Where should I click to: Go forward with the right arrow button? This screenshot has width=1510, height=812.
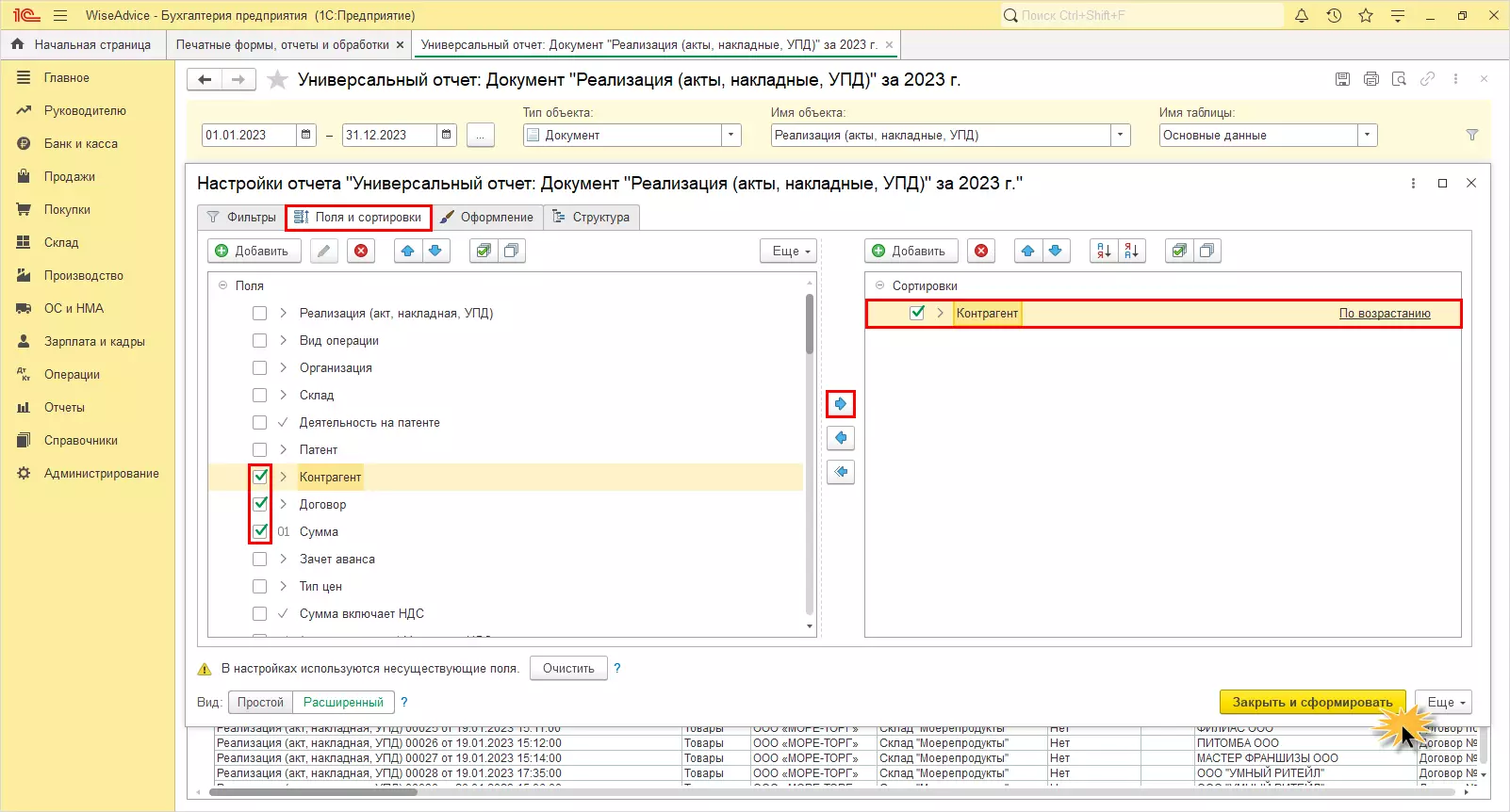tap(238, 80)
